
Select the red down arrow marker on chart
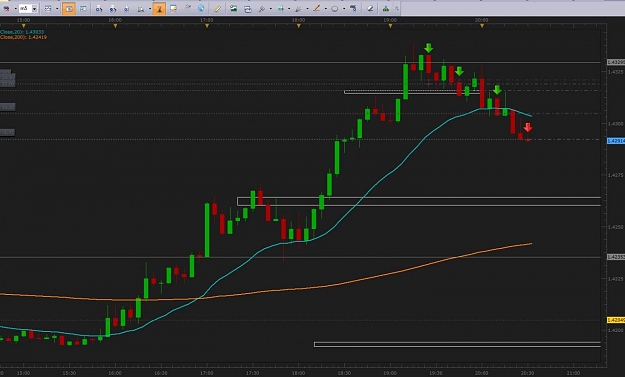pos(528,128)
